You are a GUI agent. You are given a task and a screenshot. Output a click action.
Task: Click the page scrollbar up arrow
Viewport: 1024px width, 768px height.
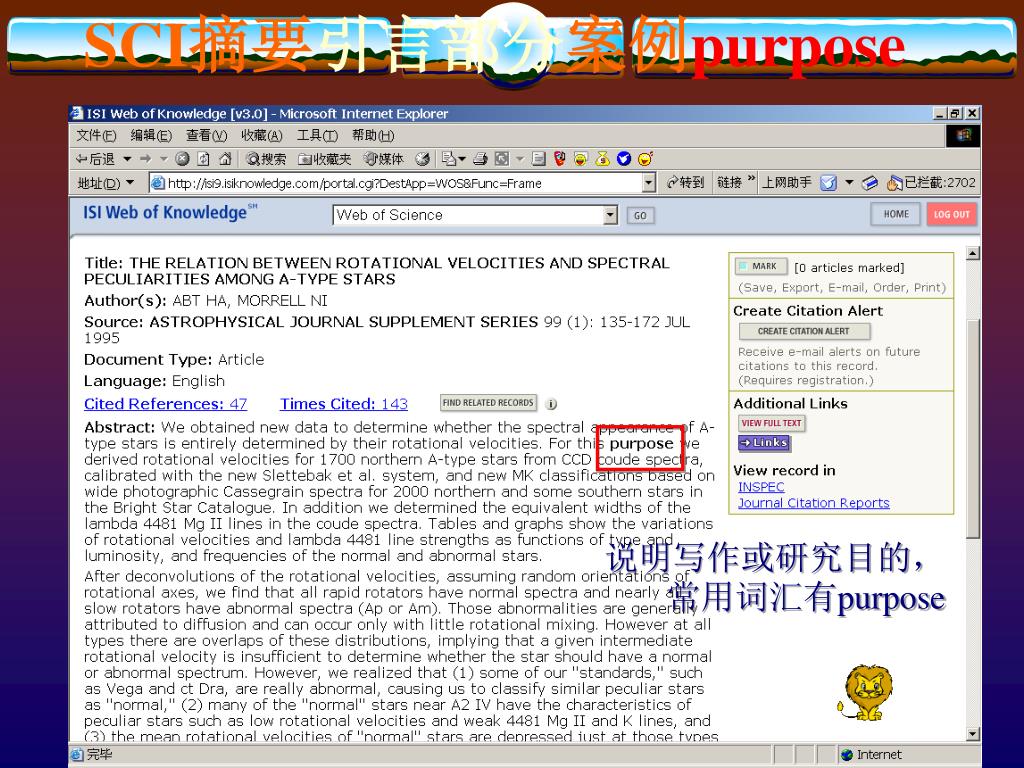(x=972, y=253)
